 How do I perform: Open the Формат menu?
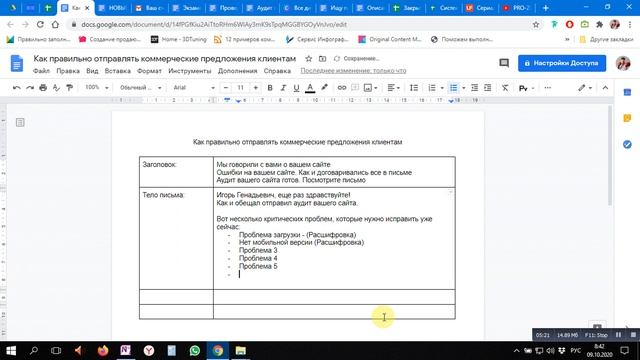149,71
